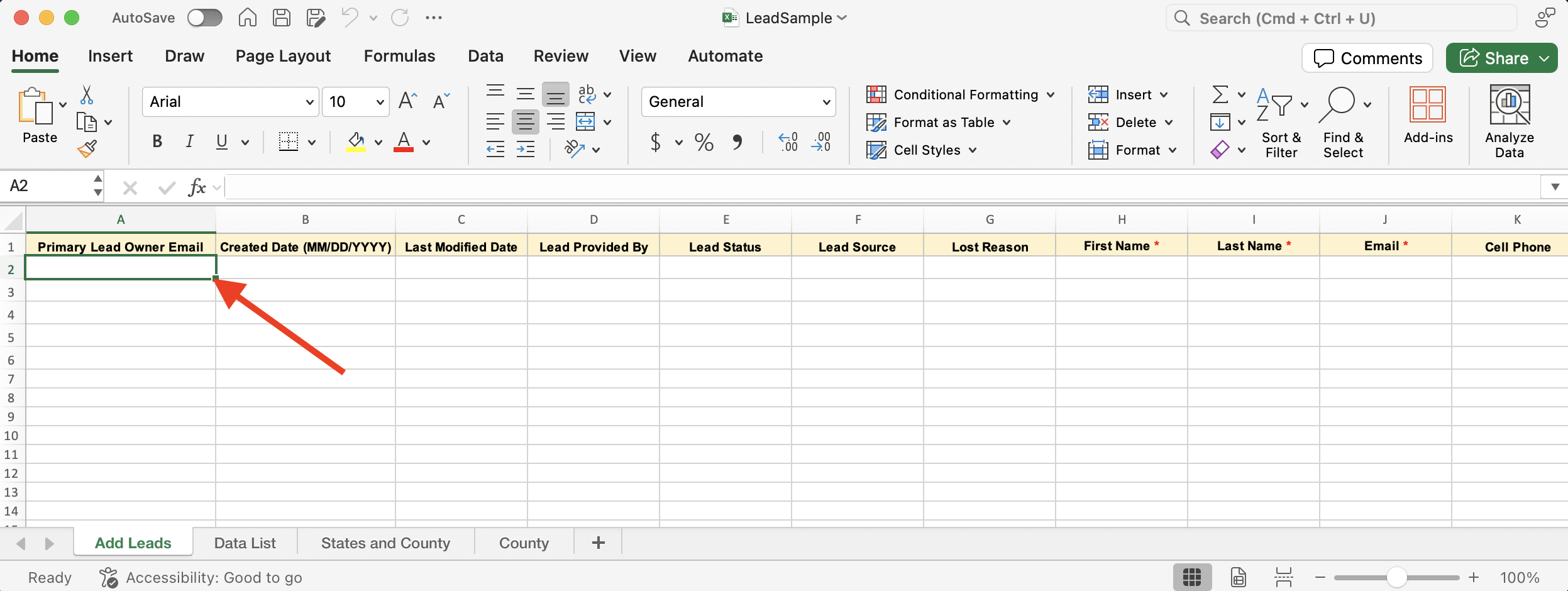Decrease indent of the cell
This screenshot has width=1568, height=591.
coord(495,149)
